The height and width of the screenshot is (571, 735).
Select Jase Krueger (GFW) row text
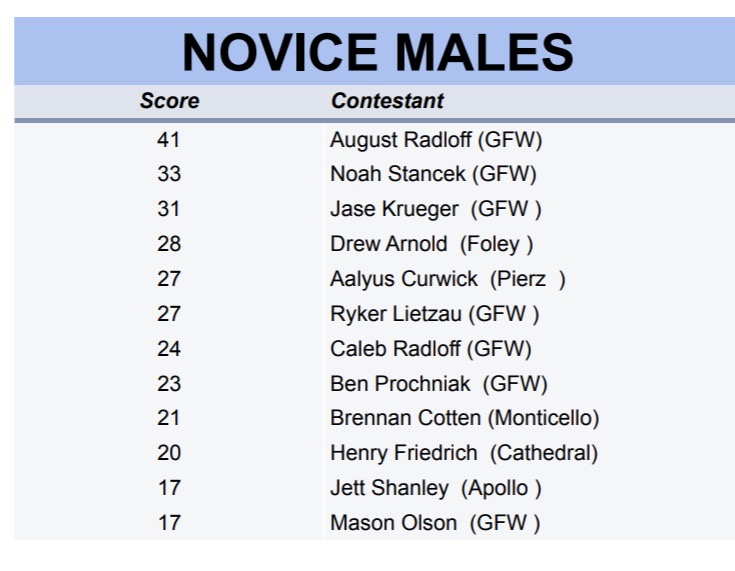436,209
